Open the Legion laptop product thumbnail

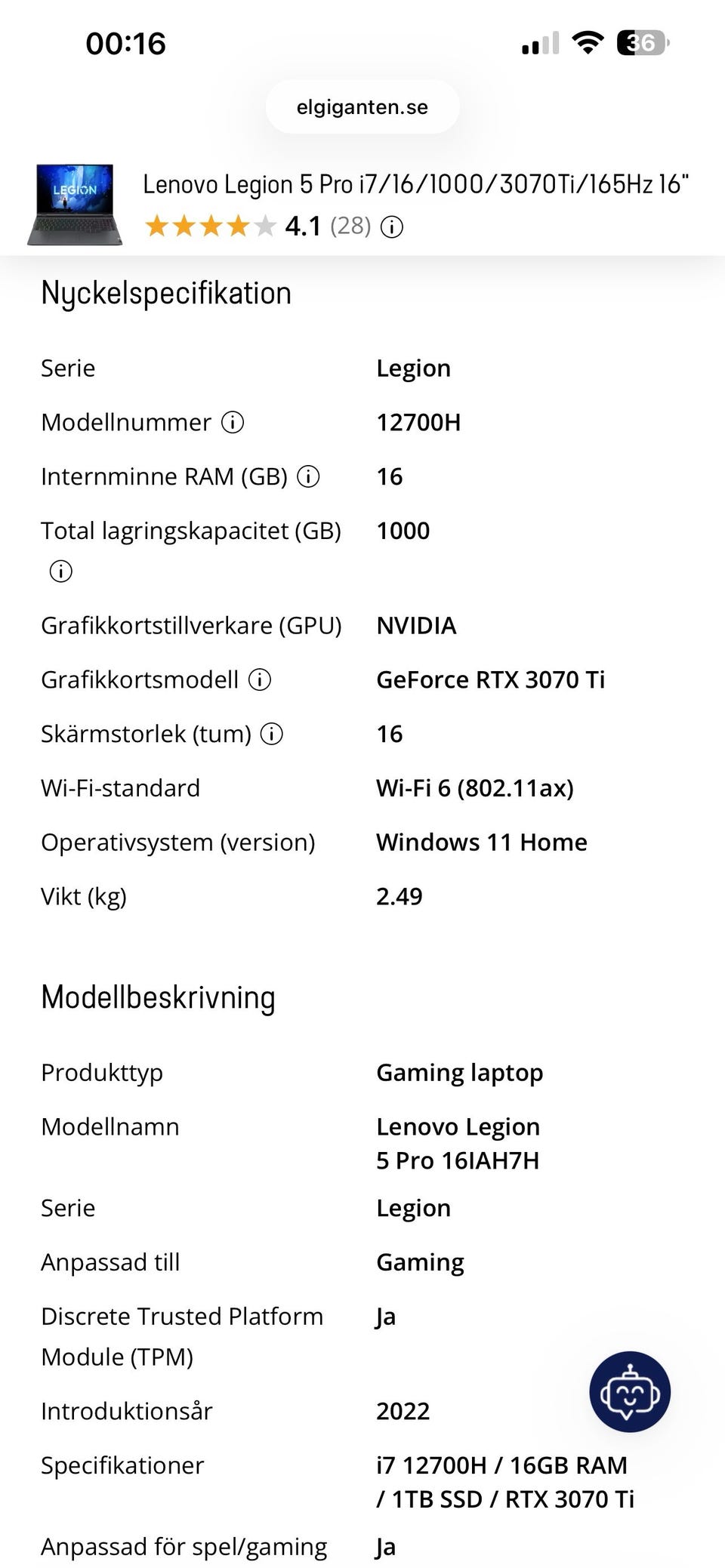[74, 205]
